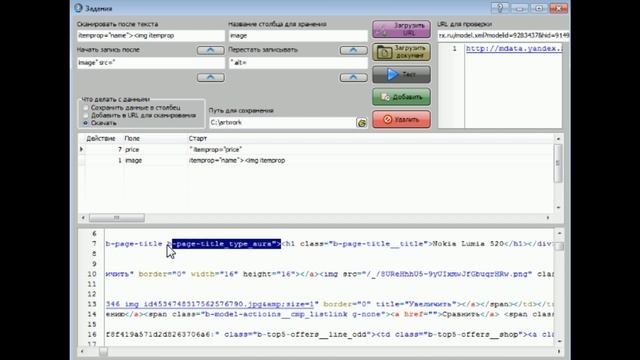640x360 pixels.
Task: Click the row selector arrow of the price row
Action: pos(81,149)
